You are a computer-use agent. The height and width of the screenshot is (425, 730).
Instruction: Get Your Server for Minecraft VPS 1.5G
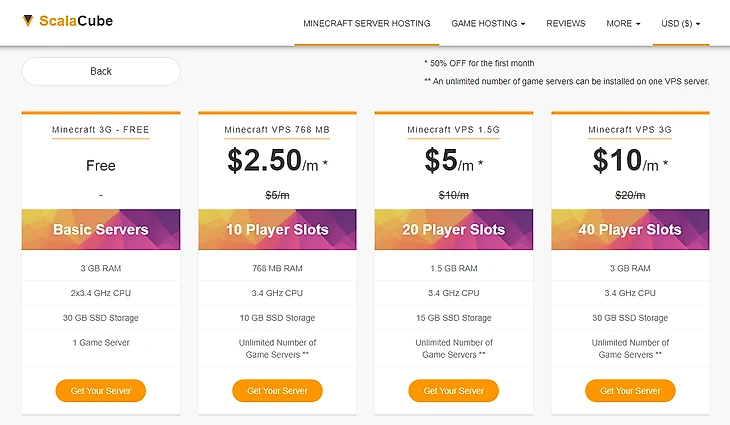[x=453, y=390]
